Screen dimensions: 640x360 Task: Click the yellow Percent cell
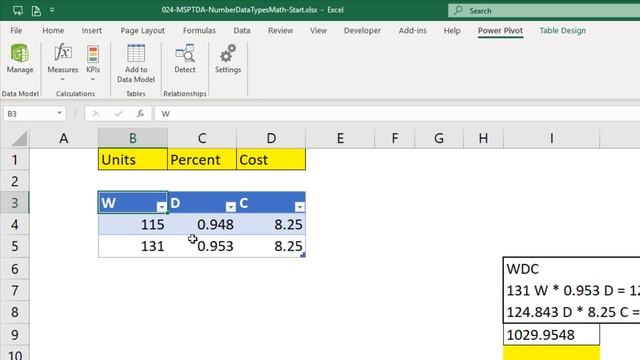click(x=202, y=159)
